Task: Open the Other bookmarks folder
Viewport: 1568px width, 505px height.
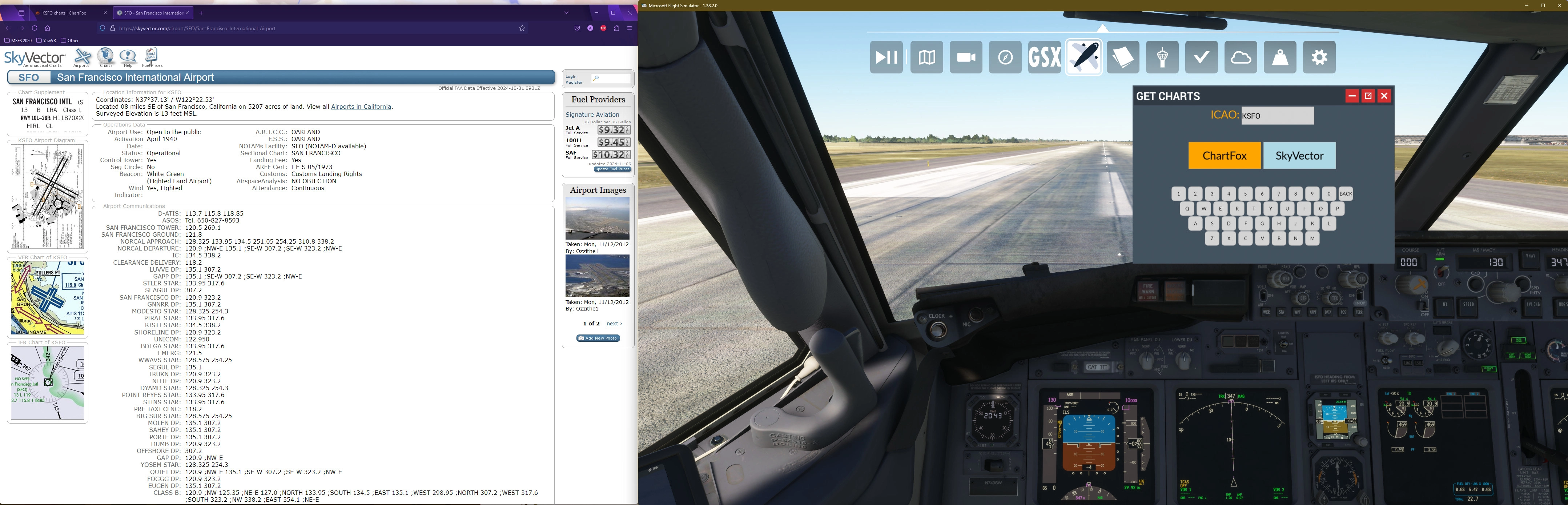Action: tap(70, 41)
